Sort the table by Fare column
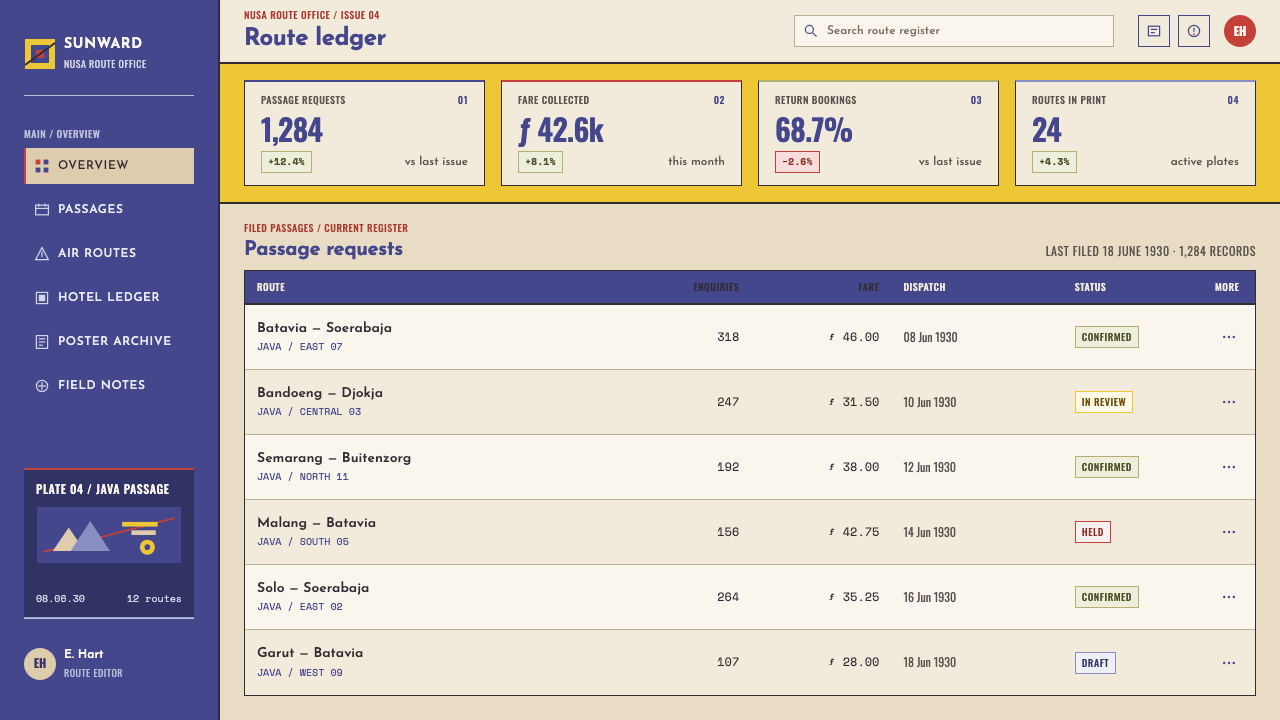The image size is (1280, 720). point(869,288)
